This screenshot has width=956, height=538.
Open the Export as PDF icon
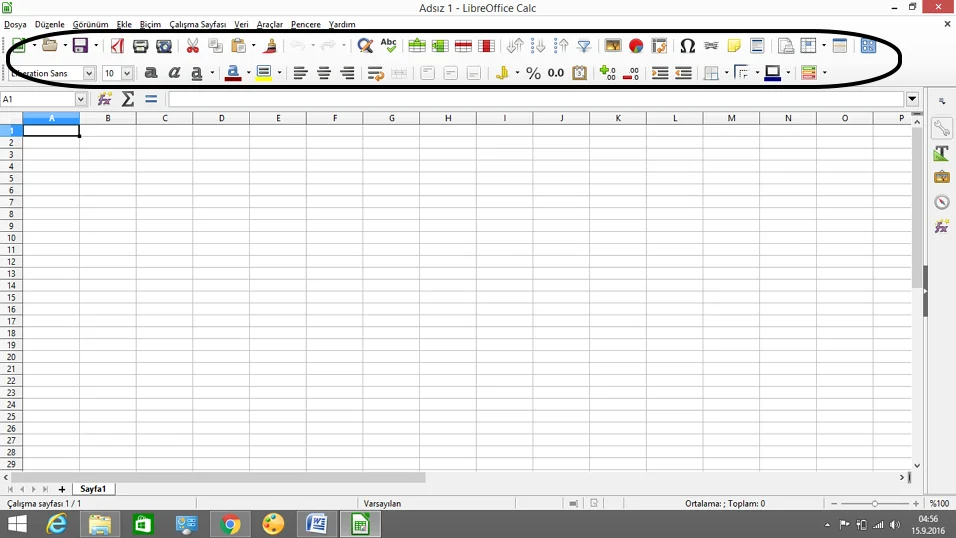coord(117,45)
